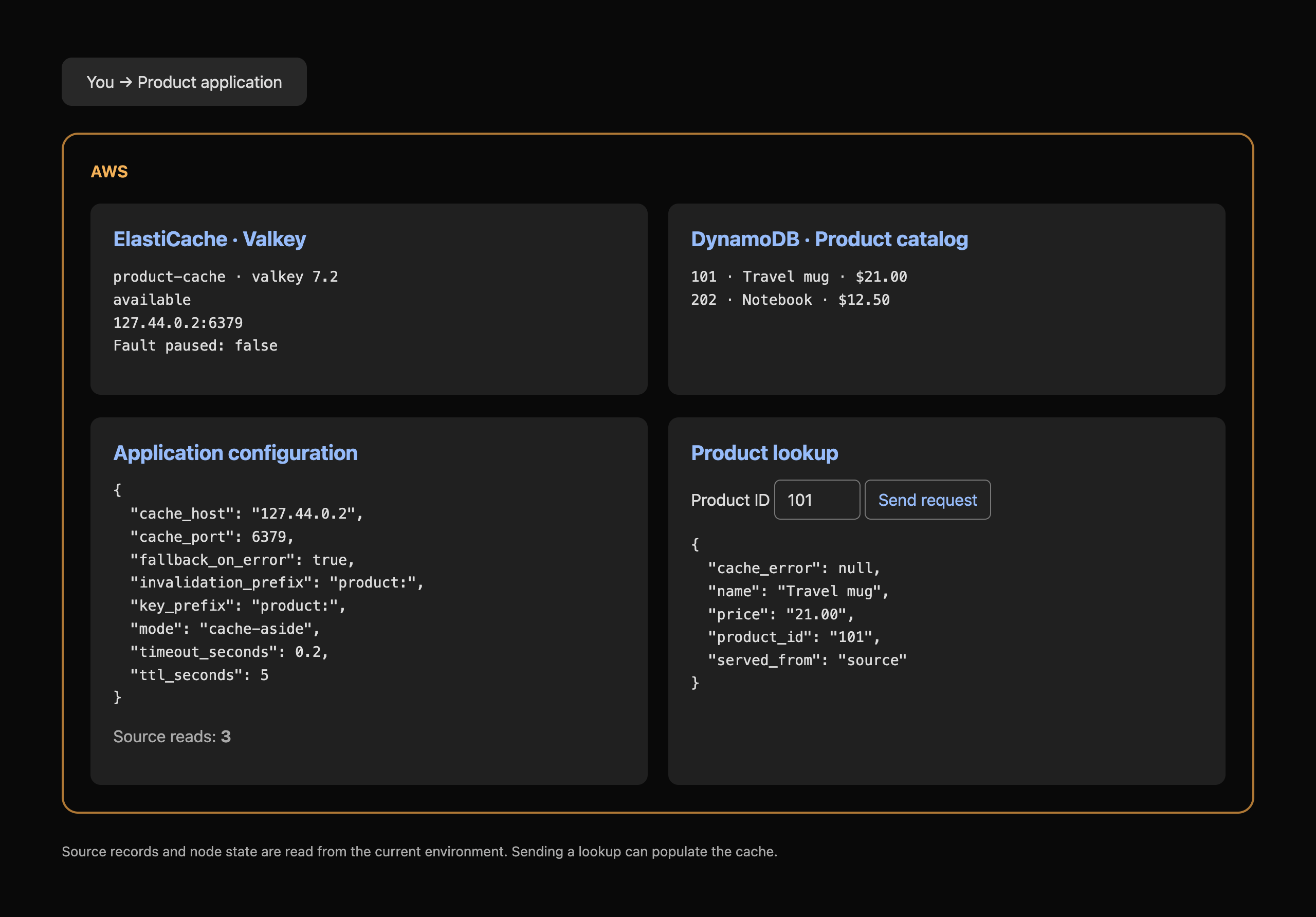1316x917 pixels.
Task: Select the ElastiCache · Valkey heading
Action: 209,239
